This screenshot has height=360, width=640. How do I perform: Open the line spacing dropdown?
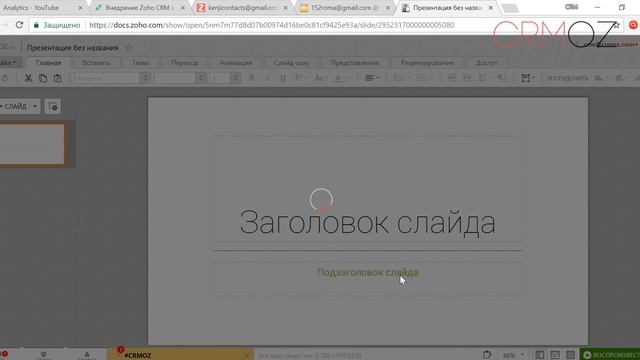click(484, 78)
